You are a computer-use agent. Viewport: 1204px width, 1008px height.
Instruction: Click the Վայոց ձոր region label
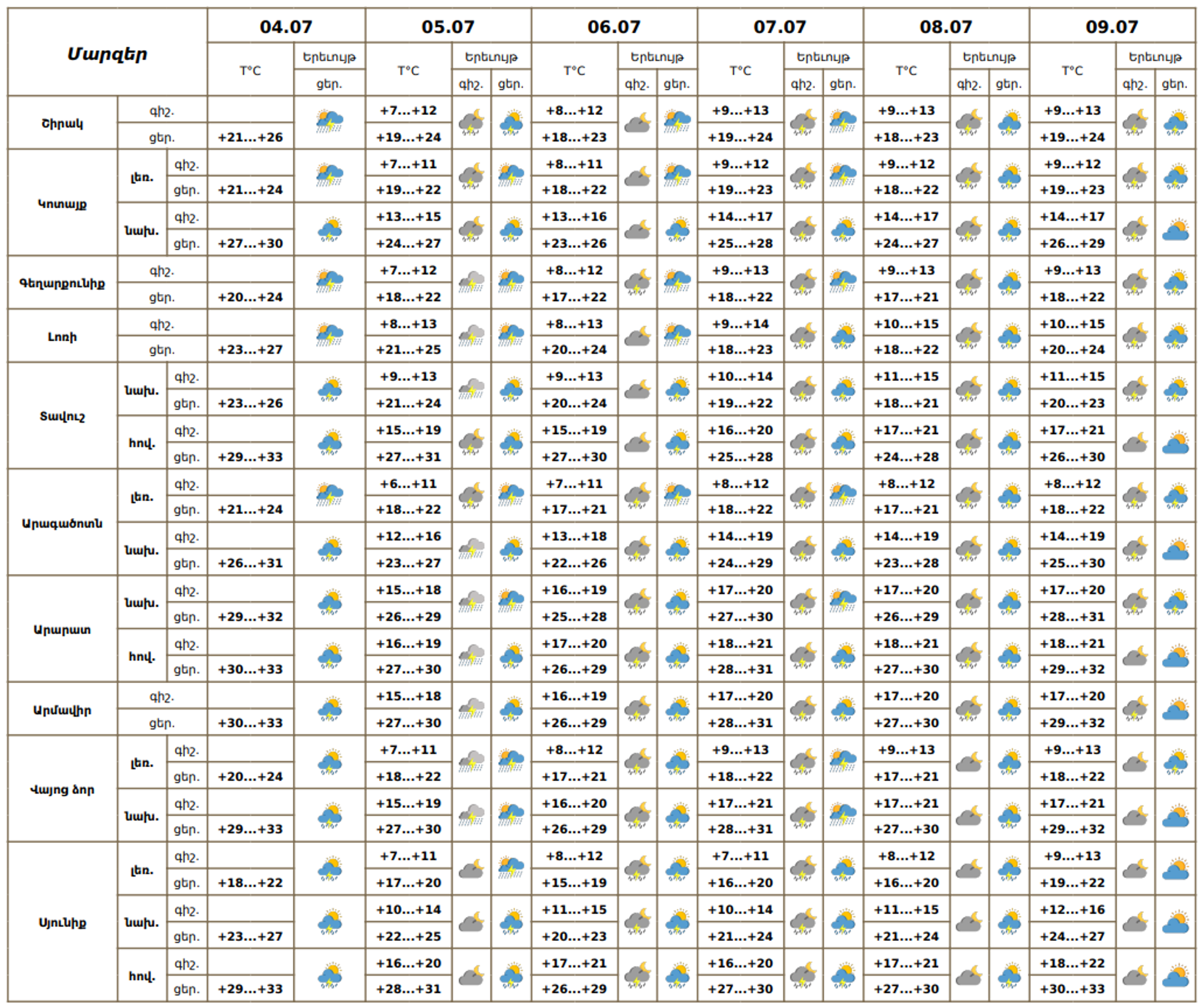coord(63,789)
